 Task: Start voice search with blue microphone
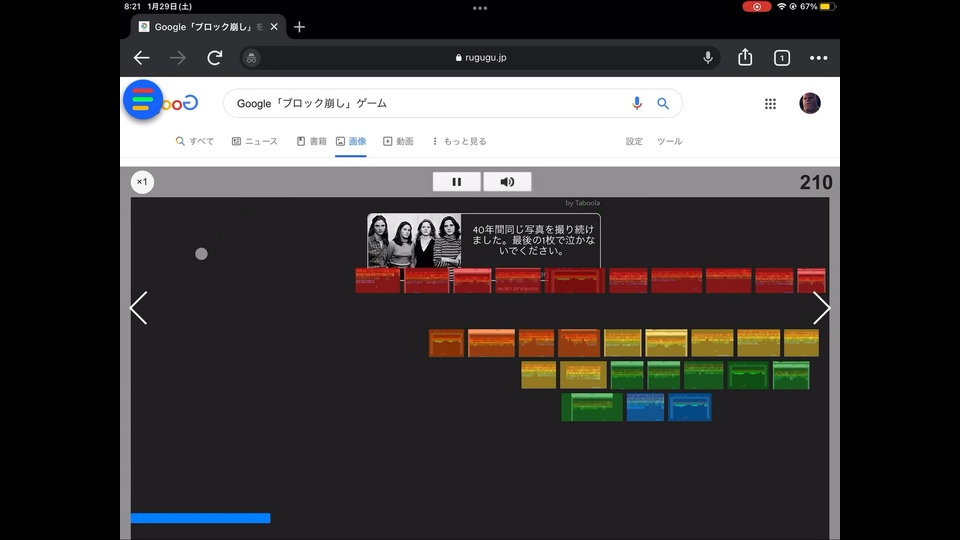pyautogui.click(x=637, y=103)
